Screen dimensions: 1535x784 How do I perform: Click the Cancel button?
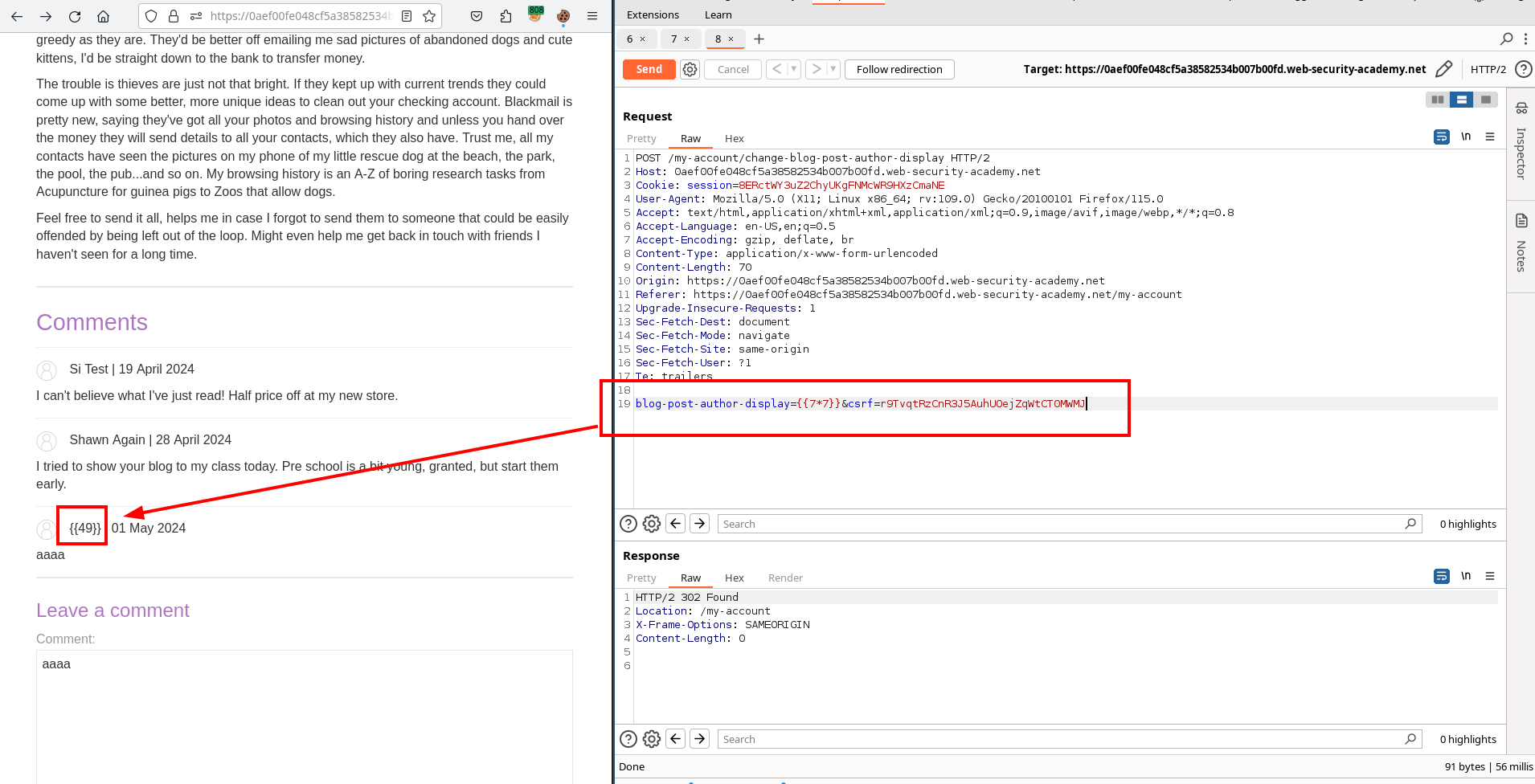point(733,70)
